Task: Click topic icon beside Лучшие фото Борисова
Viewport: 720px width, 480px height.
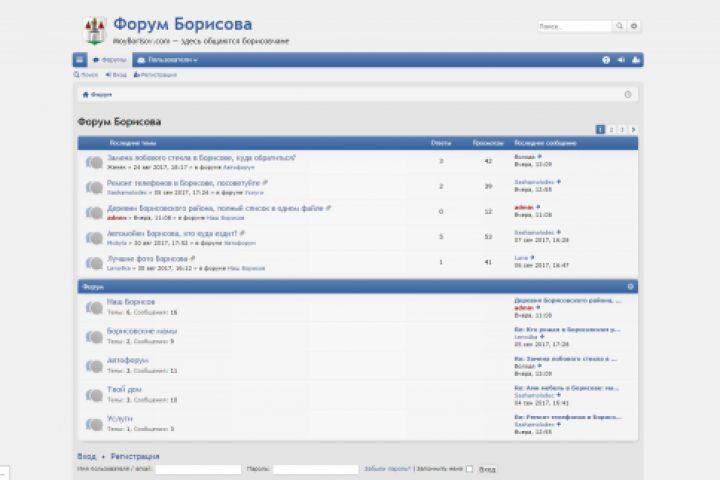Action: [x=94, y=263]
